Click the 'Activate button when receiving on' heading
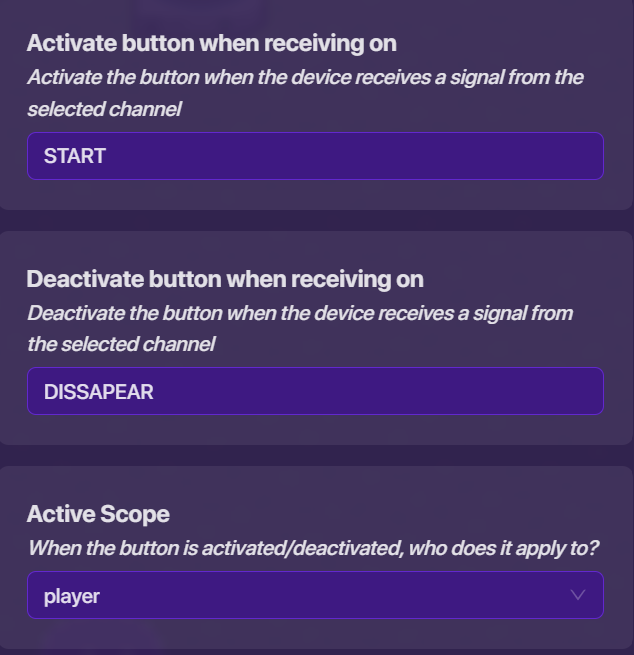 [211, 43]
